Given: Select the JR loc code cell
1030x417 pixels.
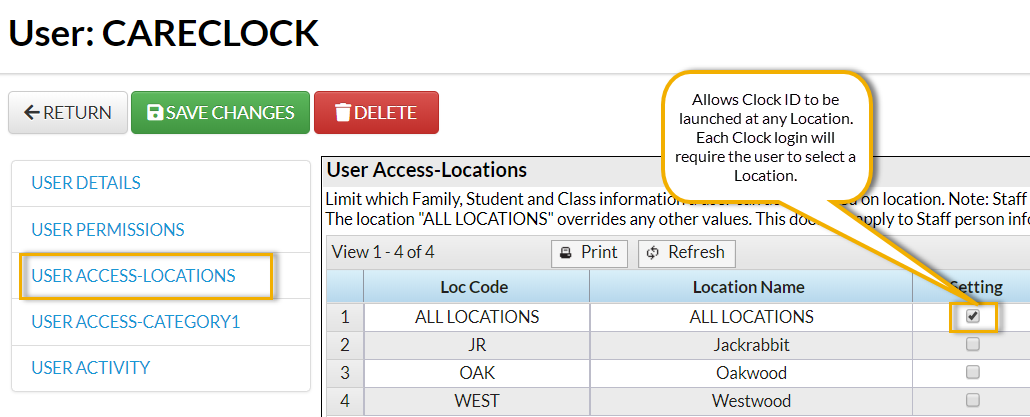Looking at the screenshot, I should tap(476, 345).
